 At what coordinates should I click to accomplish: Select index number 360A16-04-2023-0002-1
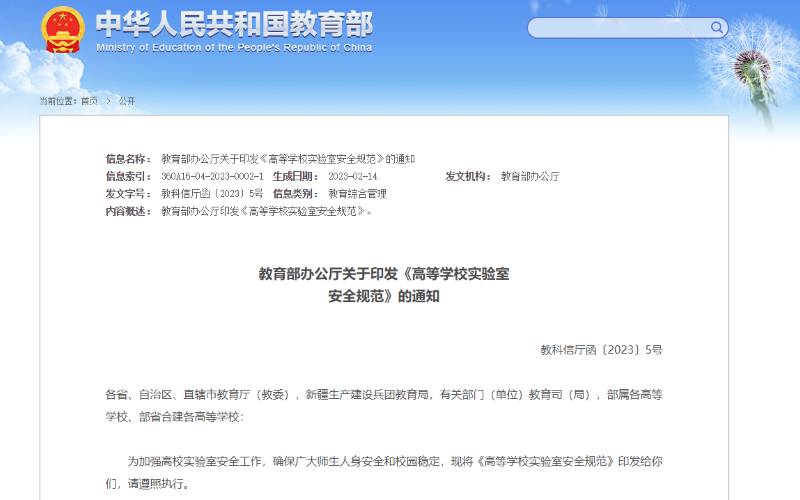(x=212, y=177)
